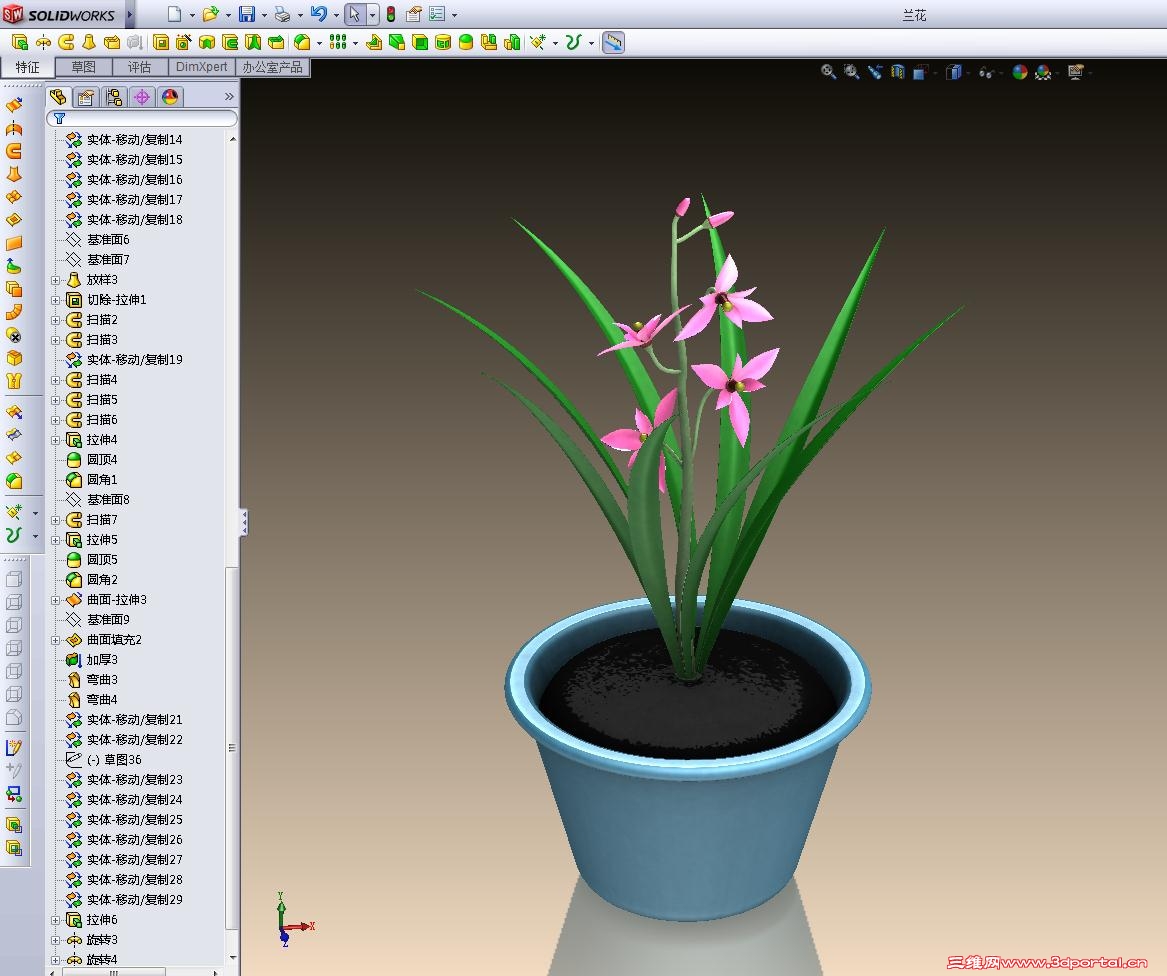
Task: Click the Apply Scene icon
Action: (x=1043, y=72)
